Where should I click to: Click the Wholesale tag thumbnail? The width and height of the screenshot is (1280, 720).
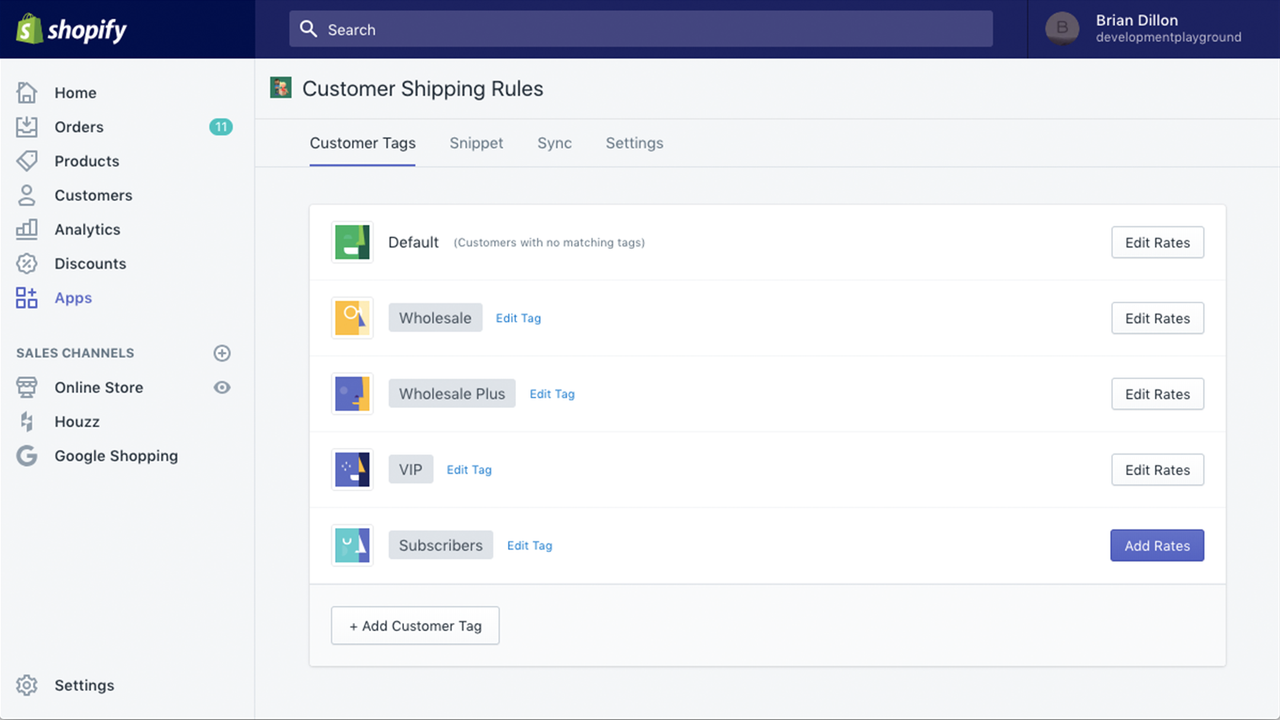(x=352, y=318)
